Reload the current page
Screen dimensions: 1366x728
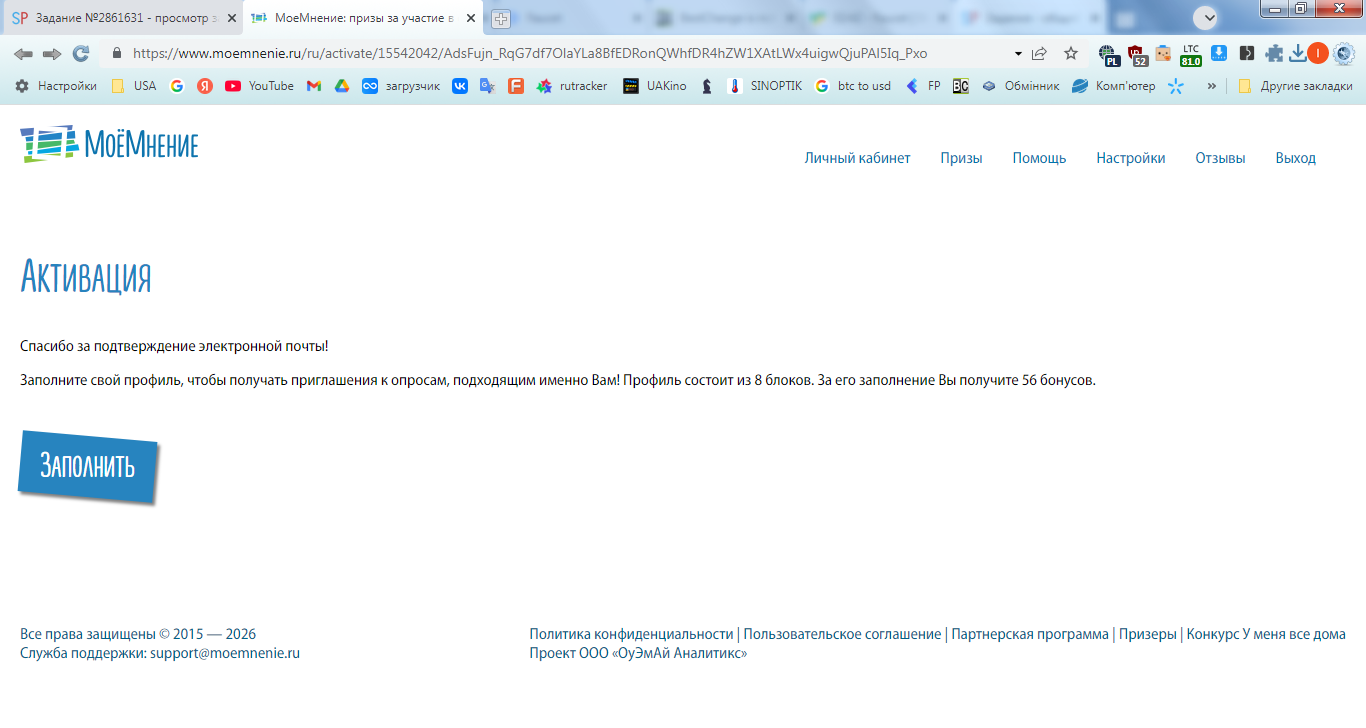pyautogui.click(x=81, y=53)
